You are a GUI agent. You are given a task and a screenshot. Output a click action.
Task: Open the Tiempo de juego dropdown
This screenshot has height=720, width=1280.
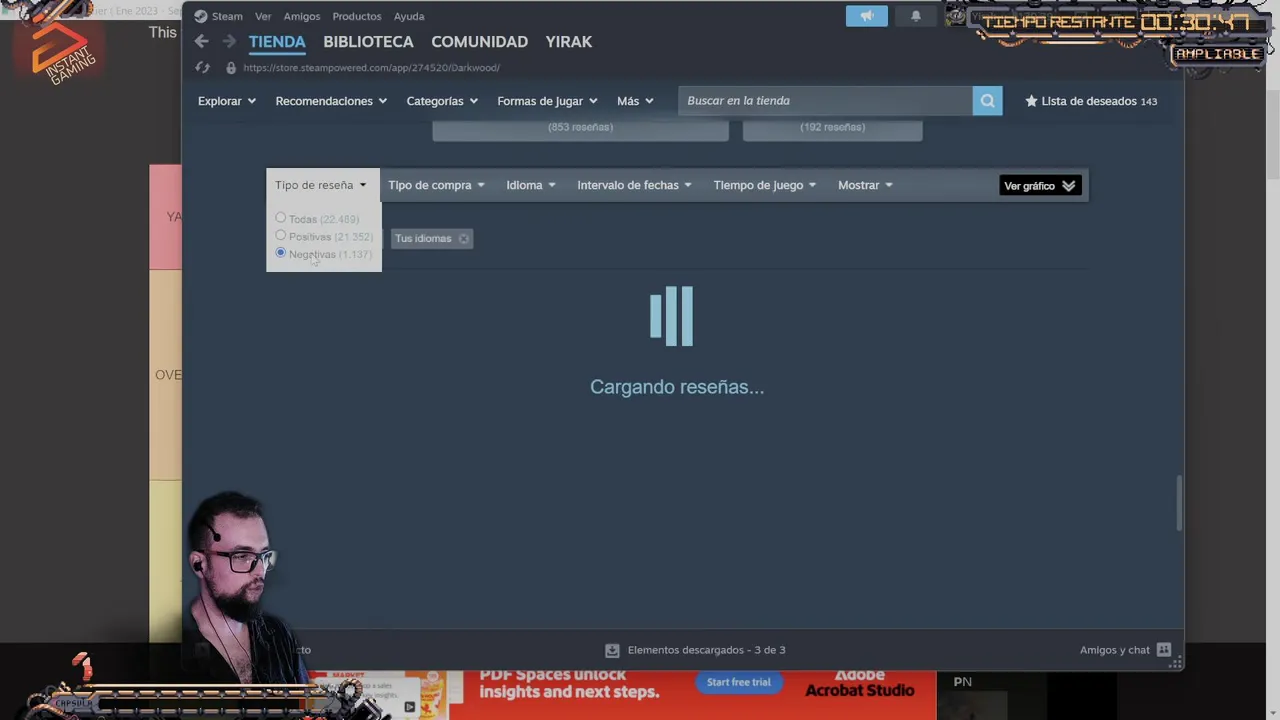[x=765, y=185]
